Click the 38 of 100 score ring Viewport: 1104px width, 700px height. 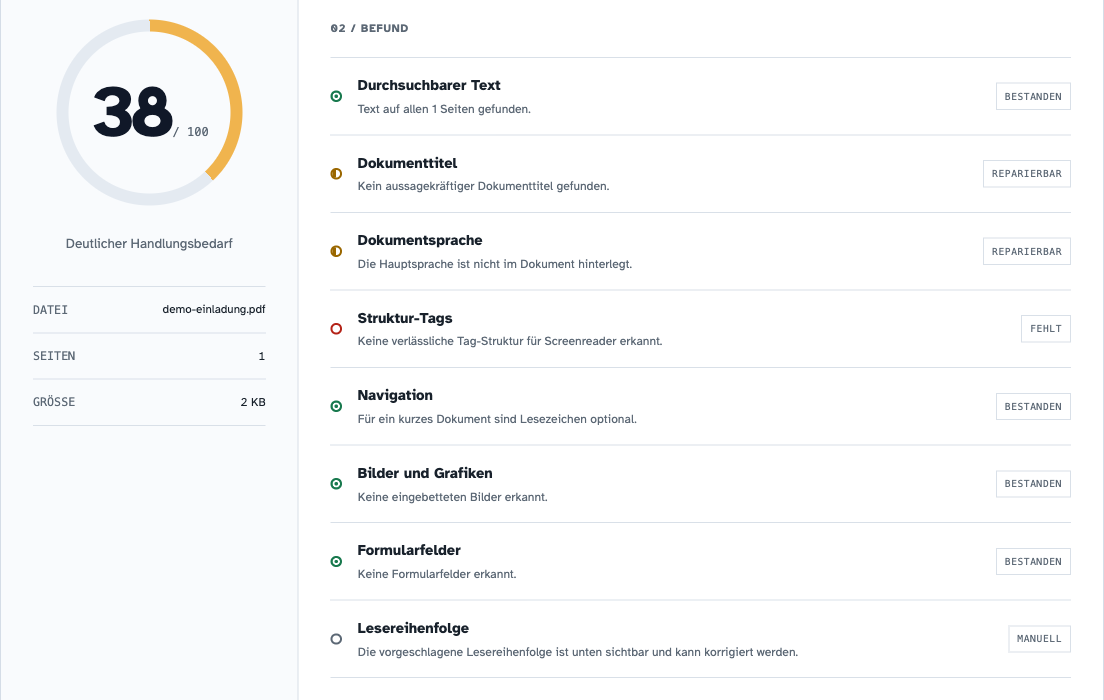click(x=149, y=113)
